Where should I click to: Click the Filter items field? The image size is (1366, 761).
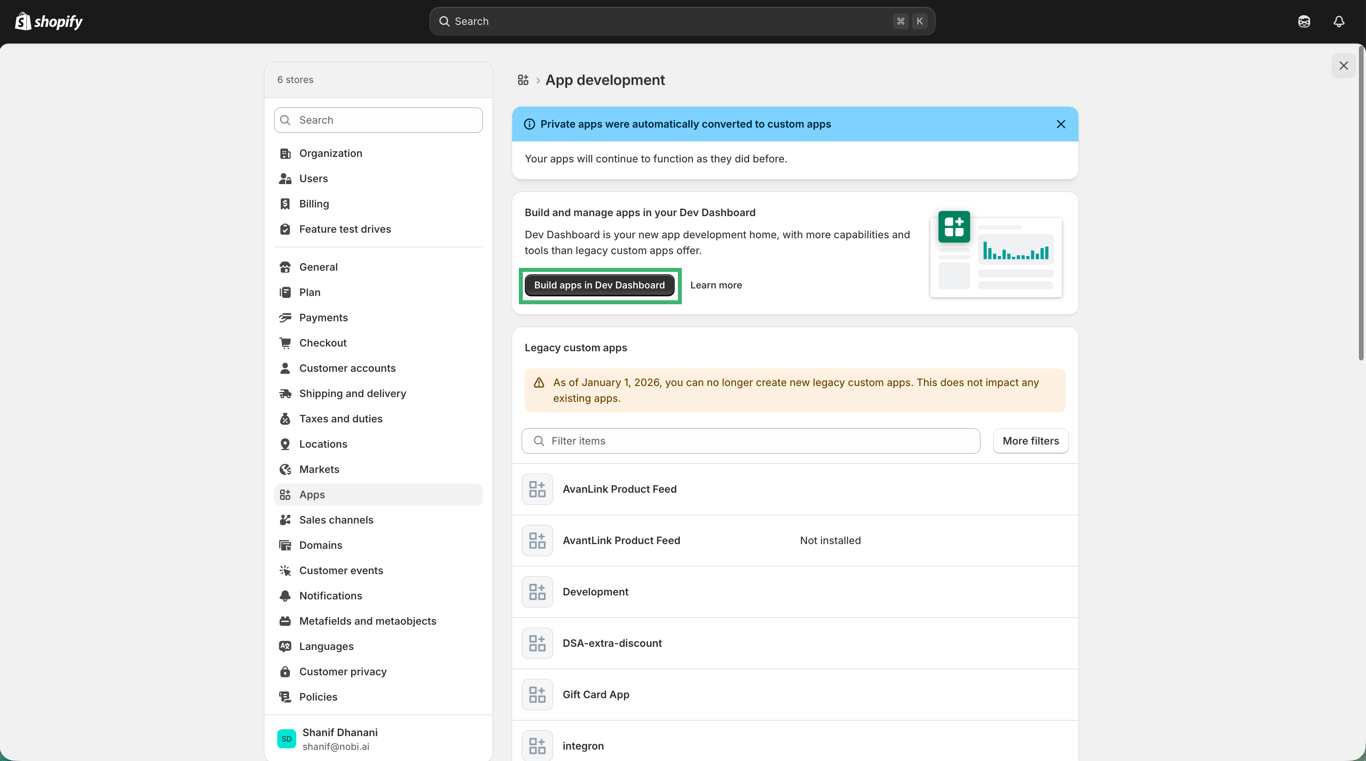tap(751, 441)
